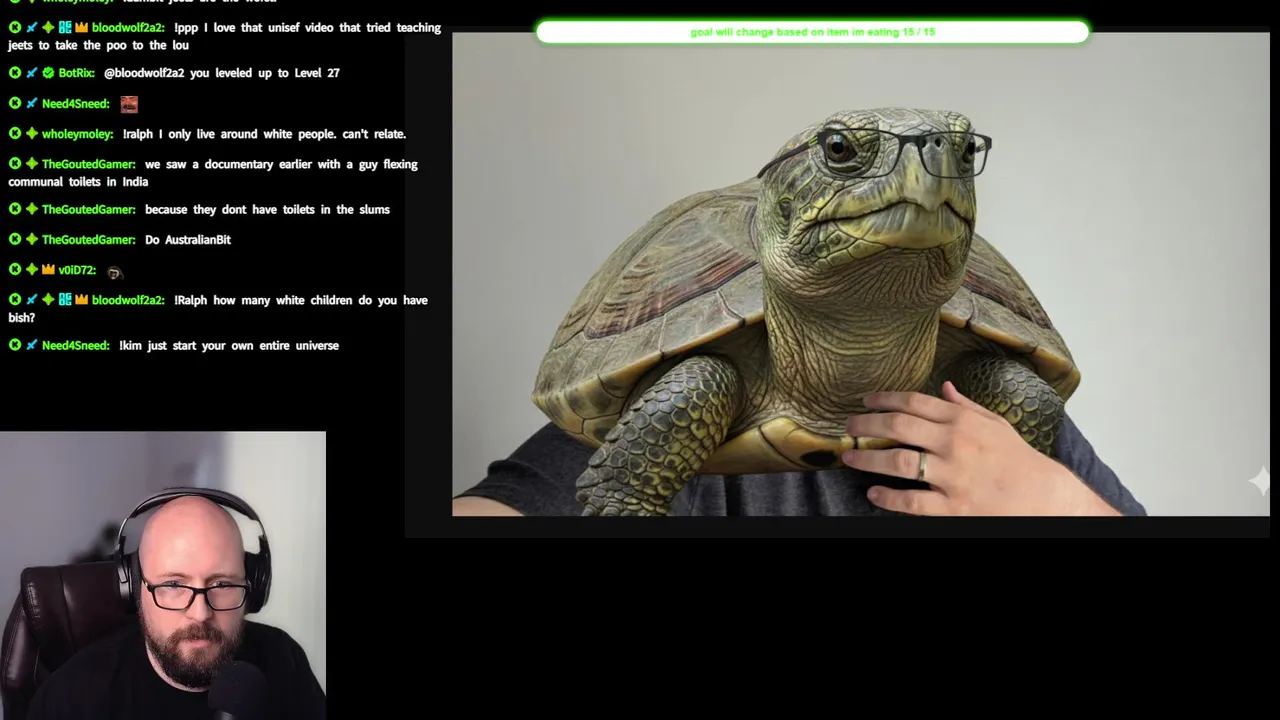Click the crown badge in bloodwolf2a2's !ppp message
1280x720 pixels.
(x=81, y=28)
